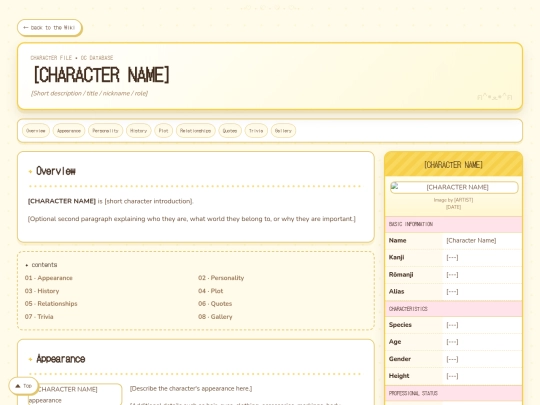Click the 'Image by [ARTIST]' caption

tap(453, 200)
